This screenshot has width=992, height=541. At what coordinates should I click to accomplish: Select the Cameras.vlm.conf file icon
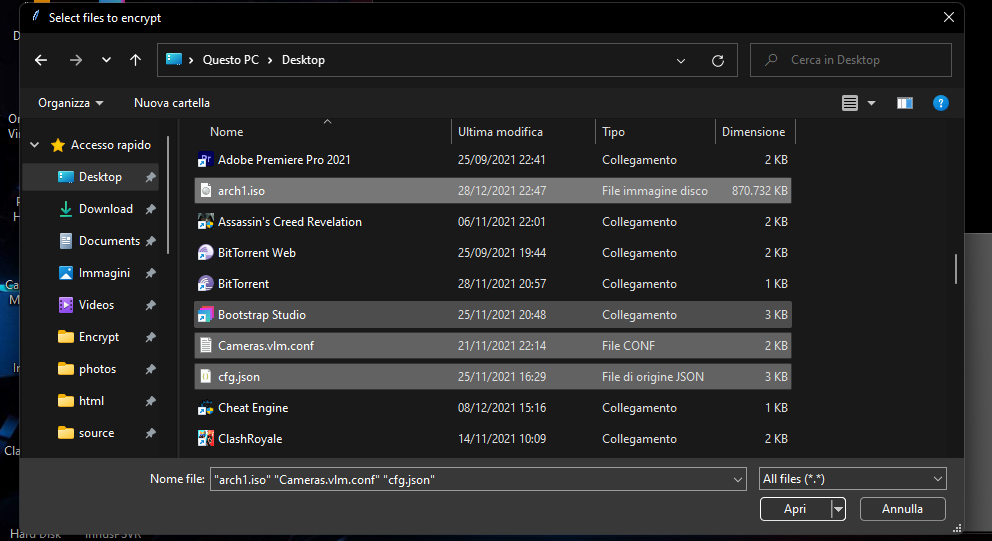(205, 345)
